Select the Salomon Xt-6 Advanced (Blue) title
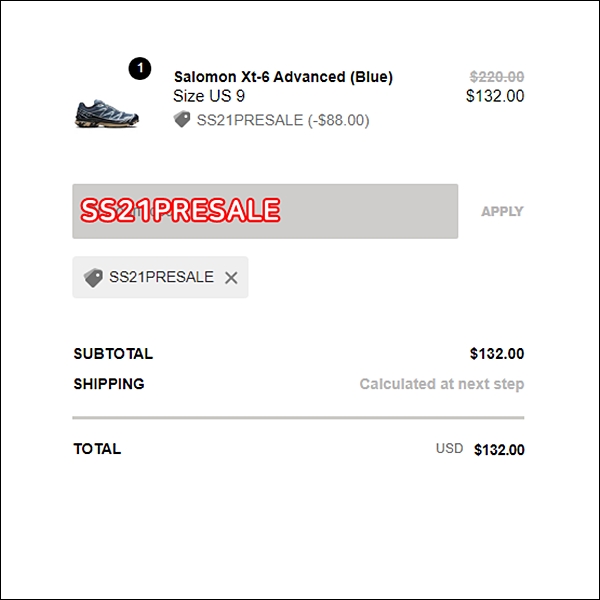600x600 pixels. (283, 77)
